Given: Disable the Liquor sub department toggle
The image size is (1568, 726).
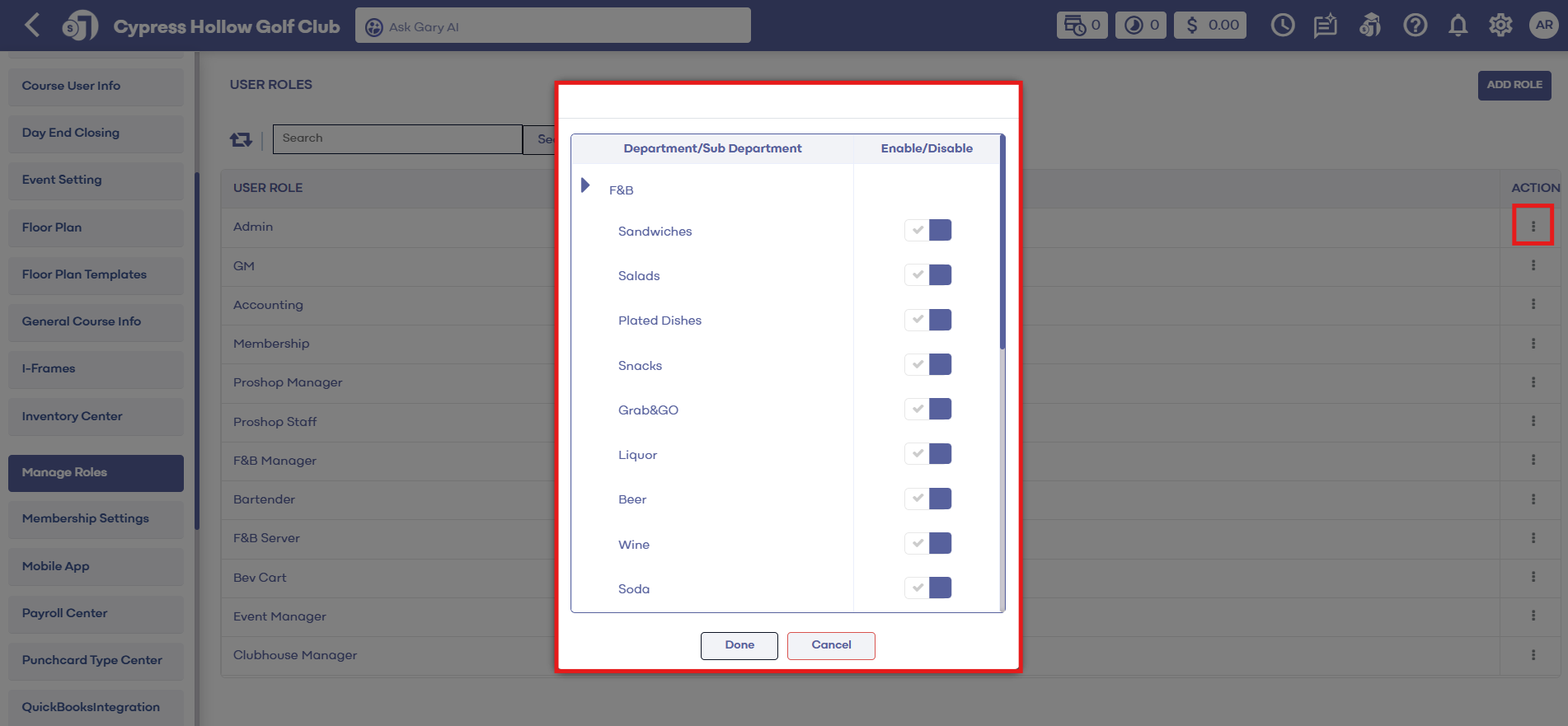Looking at the screenshot, I should (x=928, y=454).
